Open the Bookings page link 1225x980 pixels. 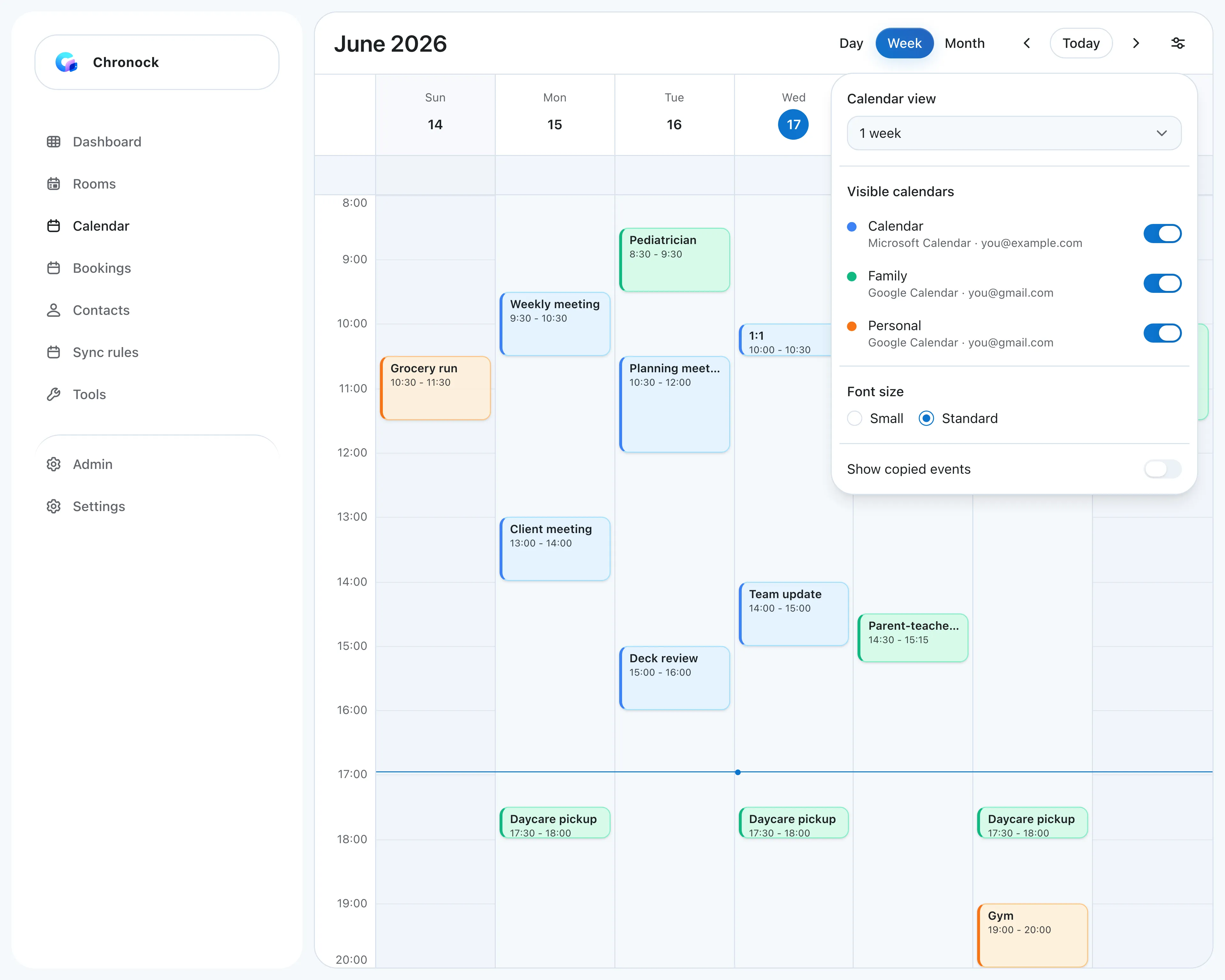pos(102,268)
